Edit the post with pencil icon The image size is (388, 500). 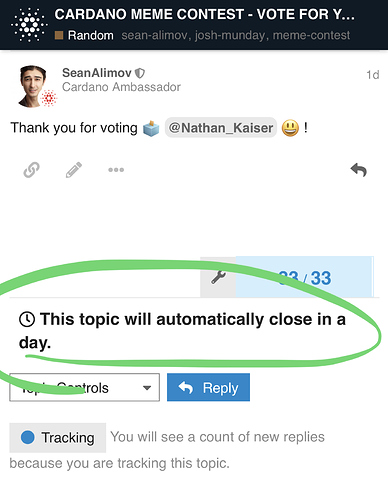pyautogui.click(x=74, y=170)
